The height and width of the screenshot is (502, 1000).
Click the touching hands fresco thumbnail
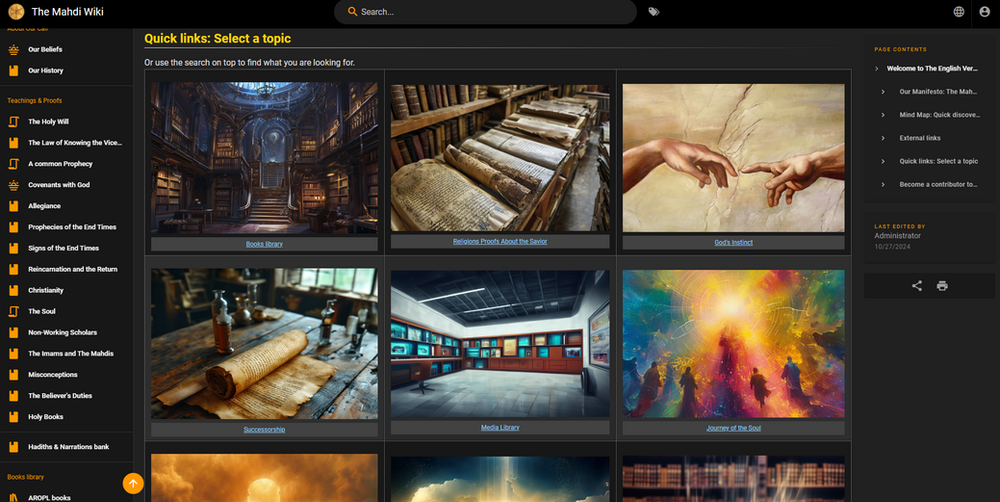point(733,158)
